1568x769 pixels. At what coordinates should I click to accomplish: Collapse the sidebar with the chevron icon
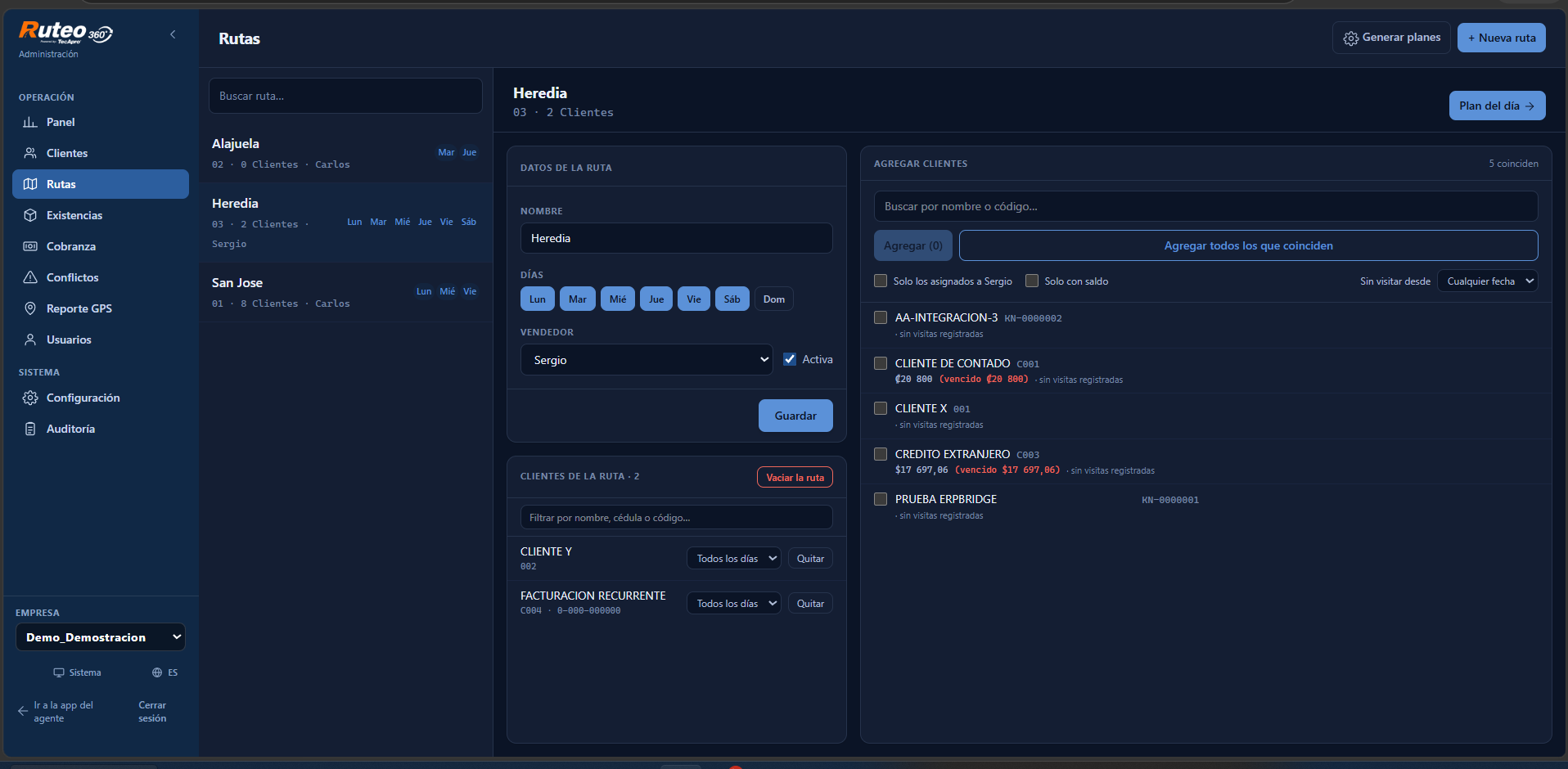tap(173, 34)
